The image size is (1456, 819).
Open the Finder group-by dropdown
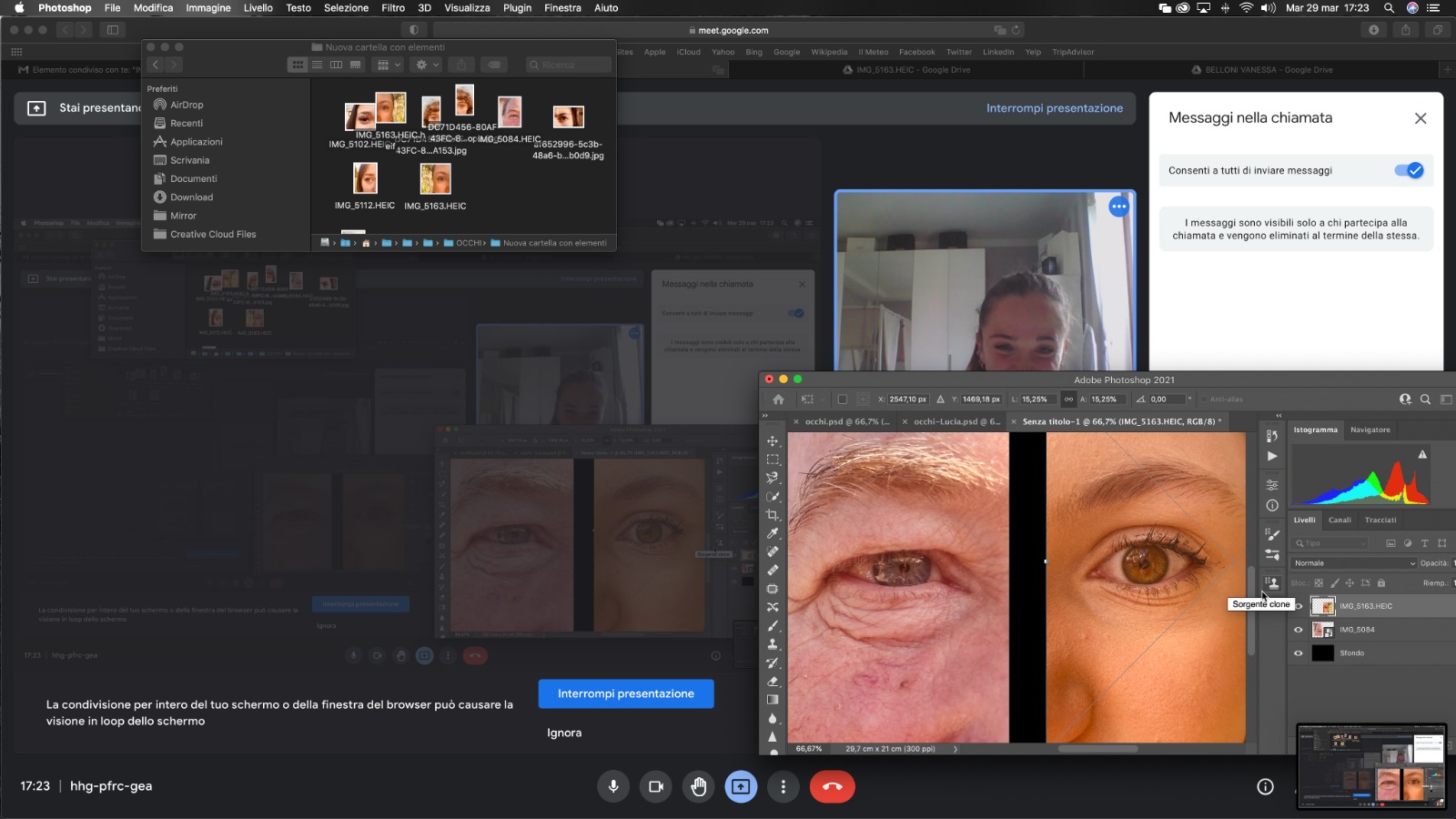pos(389,65)
